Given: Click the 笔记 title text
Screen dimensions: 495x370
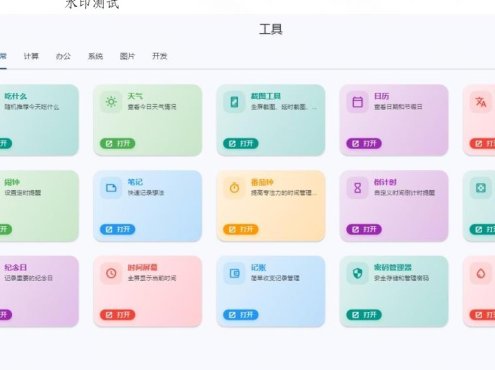Looking at the screenshot, I should click(x=135, y=182).
